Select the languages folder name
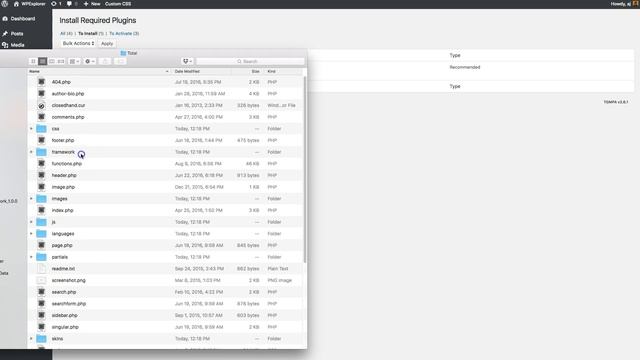 pos(63,233)
